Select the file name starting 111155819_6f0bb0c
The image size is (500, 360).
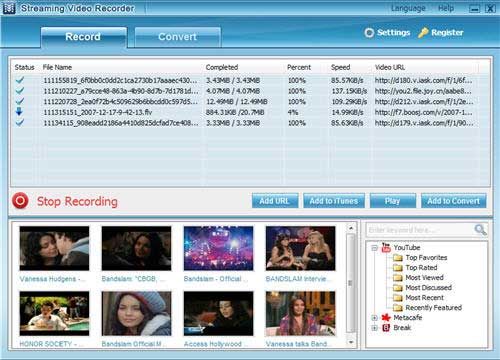click(120, 80)
